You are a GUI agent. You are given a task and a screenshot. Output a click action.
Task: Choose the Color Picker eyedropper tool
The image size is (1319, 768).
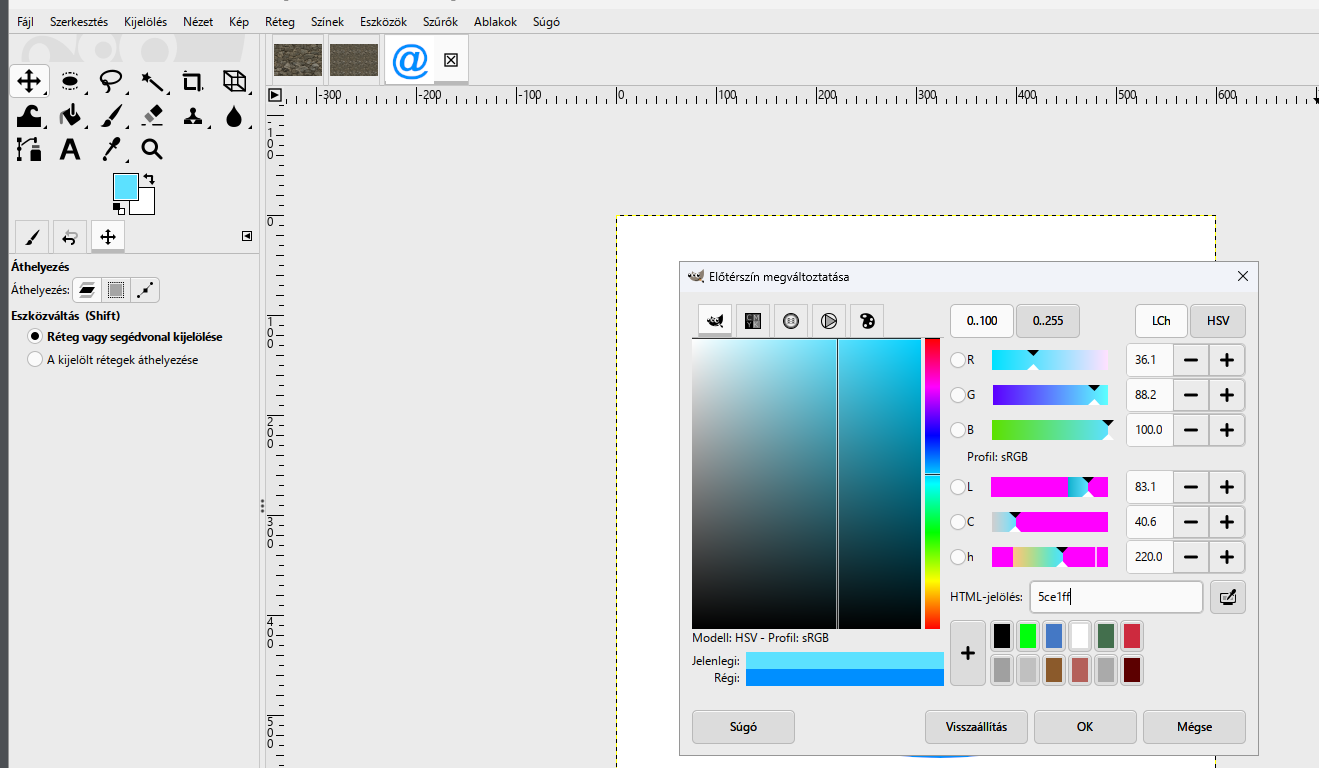pos(111,150)
